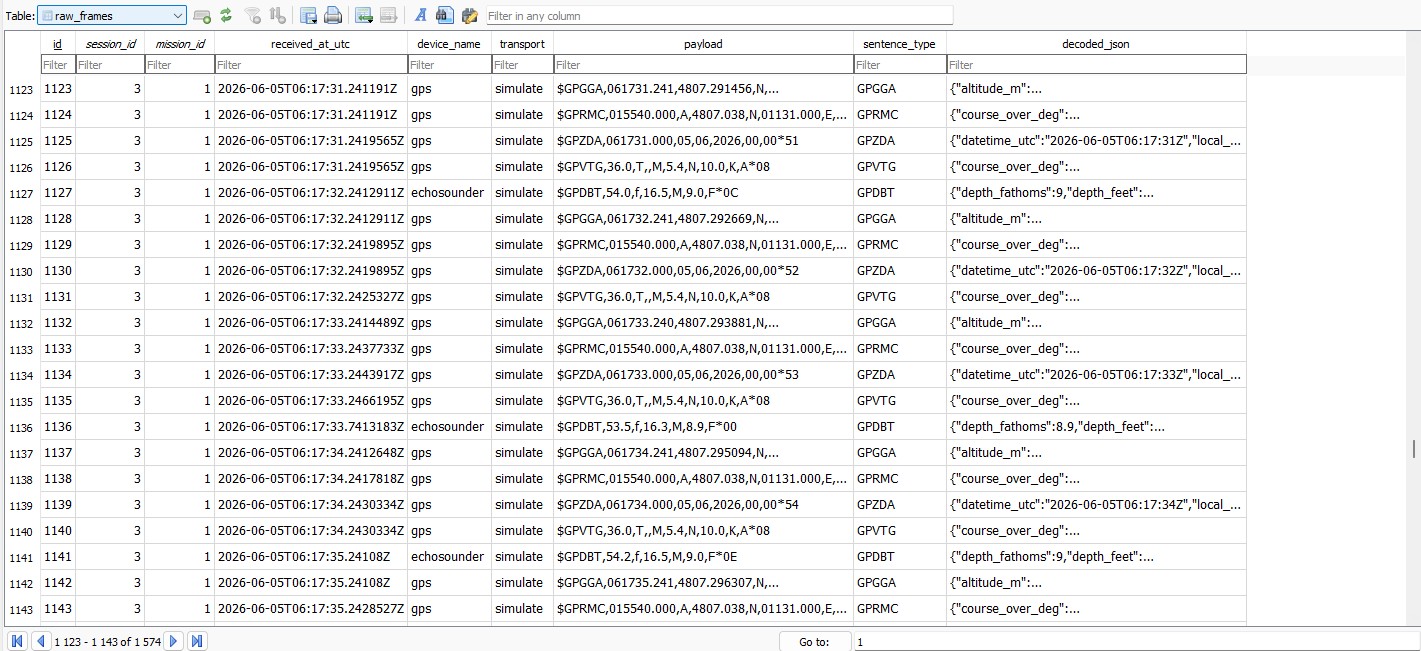Select timestamp '2026-06-05T06:17:33.7413183Z'
Screen dimensions: 1421x651
click(311, 427)
